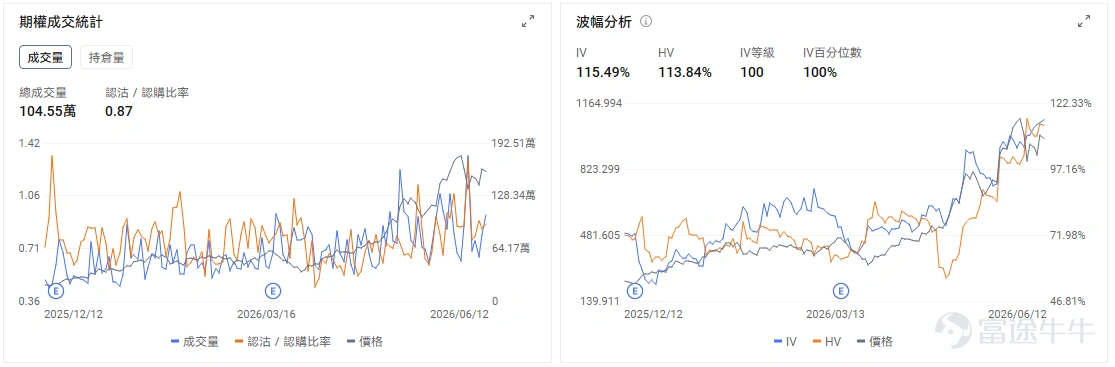Click the IV百分位數 label

[832, 53]
